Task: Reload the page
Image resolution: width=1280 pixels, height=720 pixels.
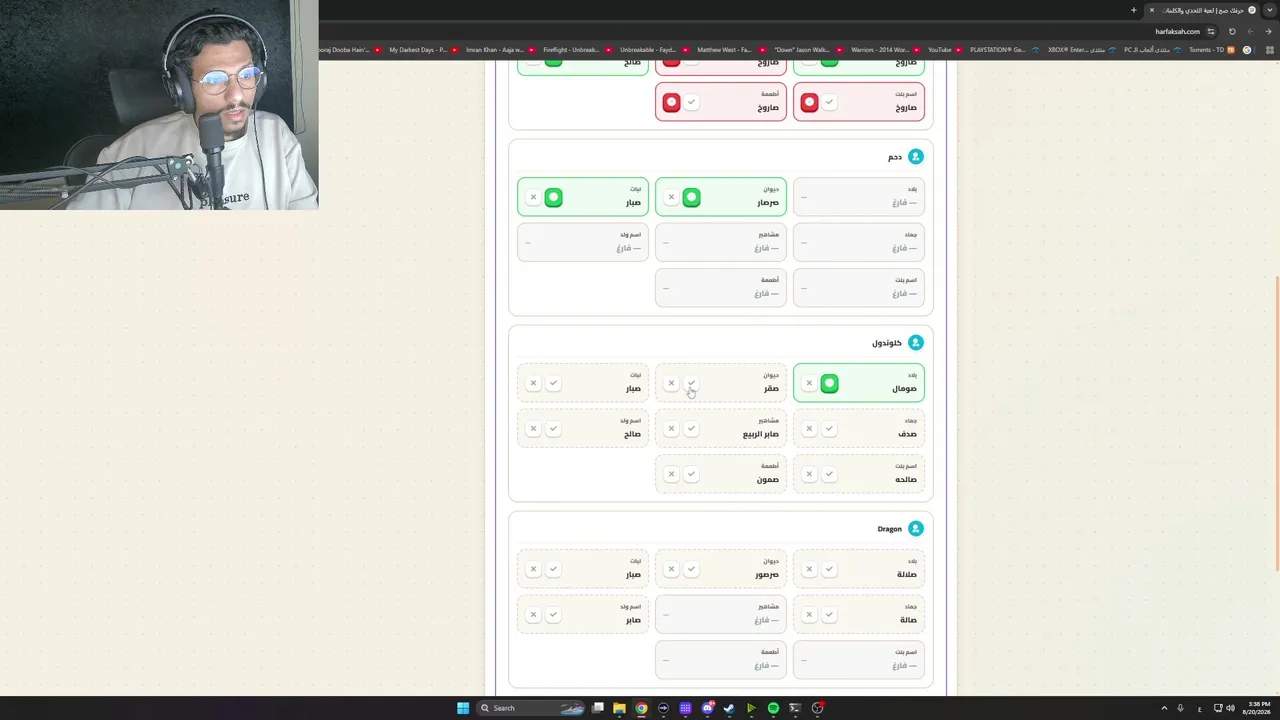Action: click(1232, 31)
